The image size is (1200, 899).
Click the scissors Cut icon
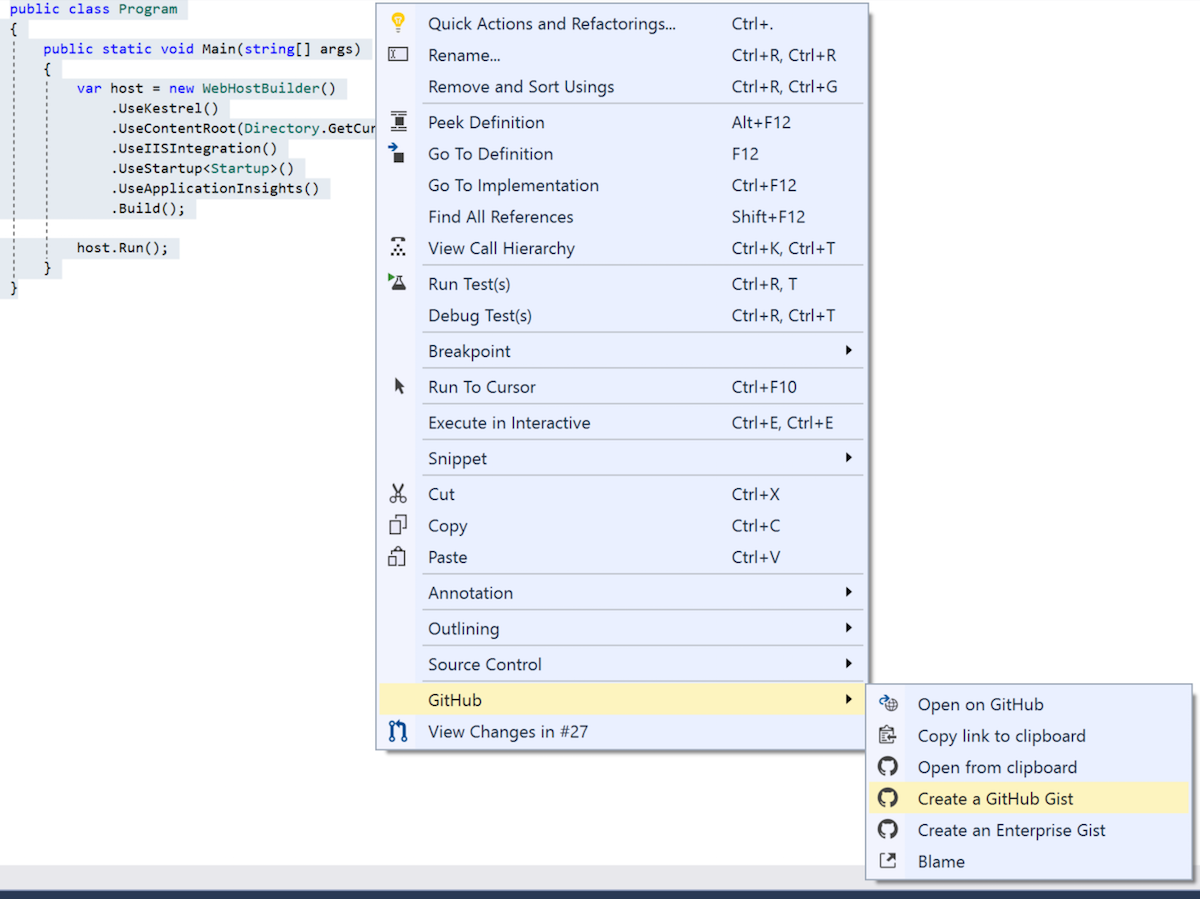tap(398, 493)
